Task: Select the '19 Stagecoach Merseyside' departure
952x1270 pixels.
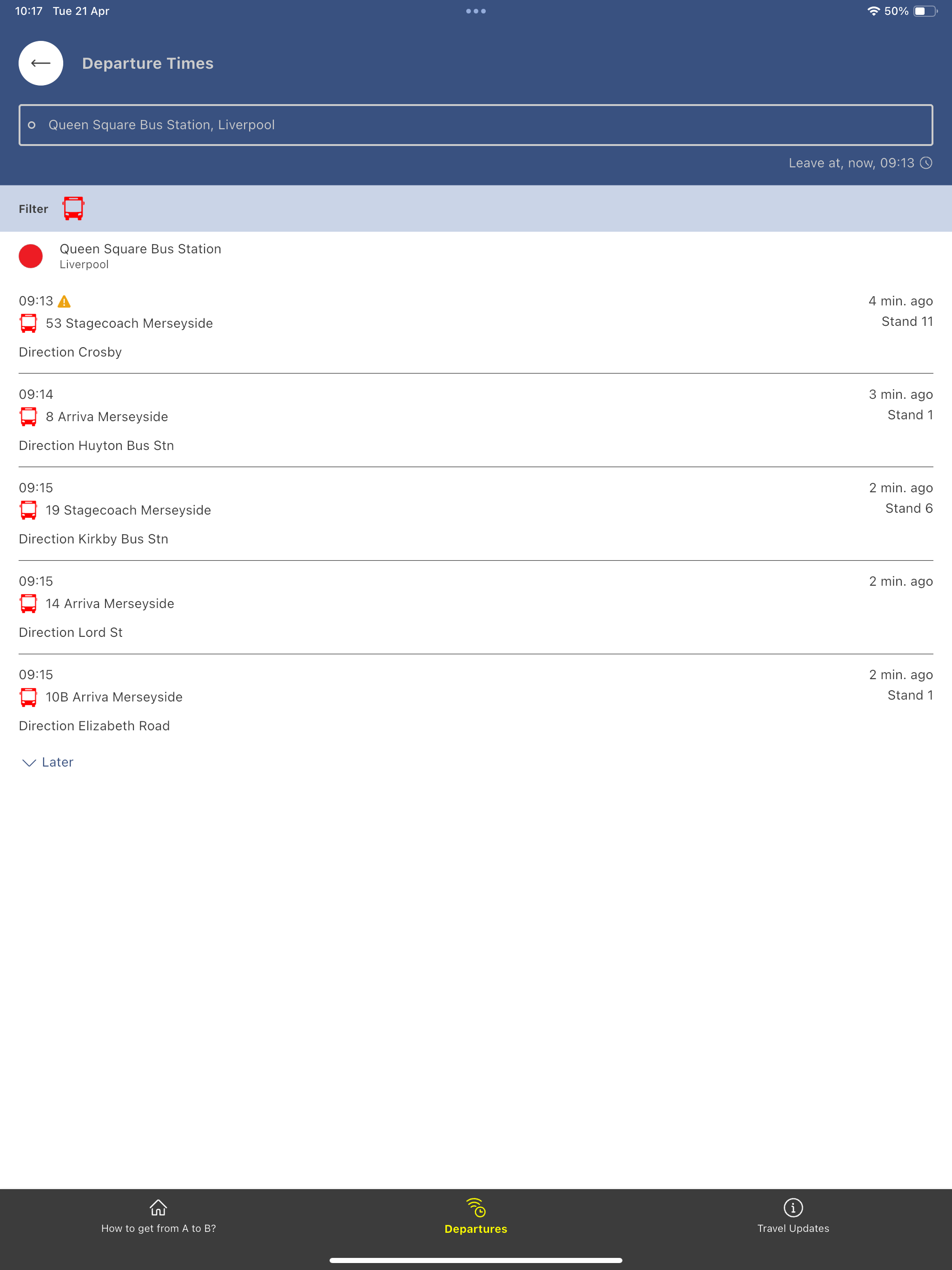Action: 476,514
